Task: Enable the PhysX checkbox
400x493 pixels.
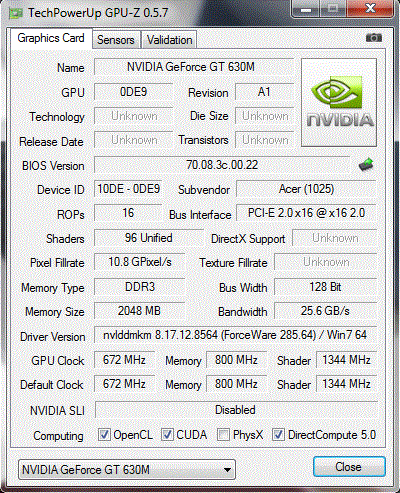Action: tap(223, 435)
